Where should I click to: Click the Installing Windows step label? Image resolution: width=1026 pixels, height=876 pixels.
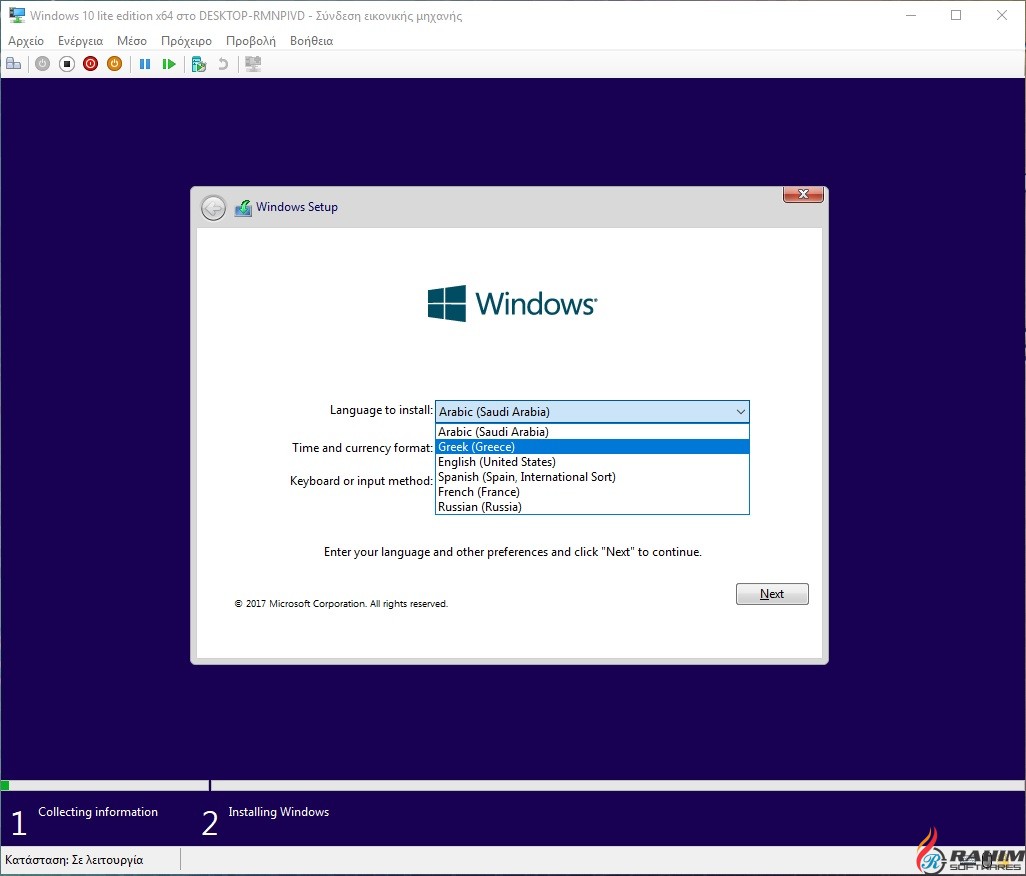click(x=279, y=812)
